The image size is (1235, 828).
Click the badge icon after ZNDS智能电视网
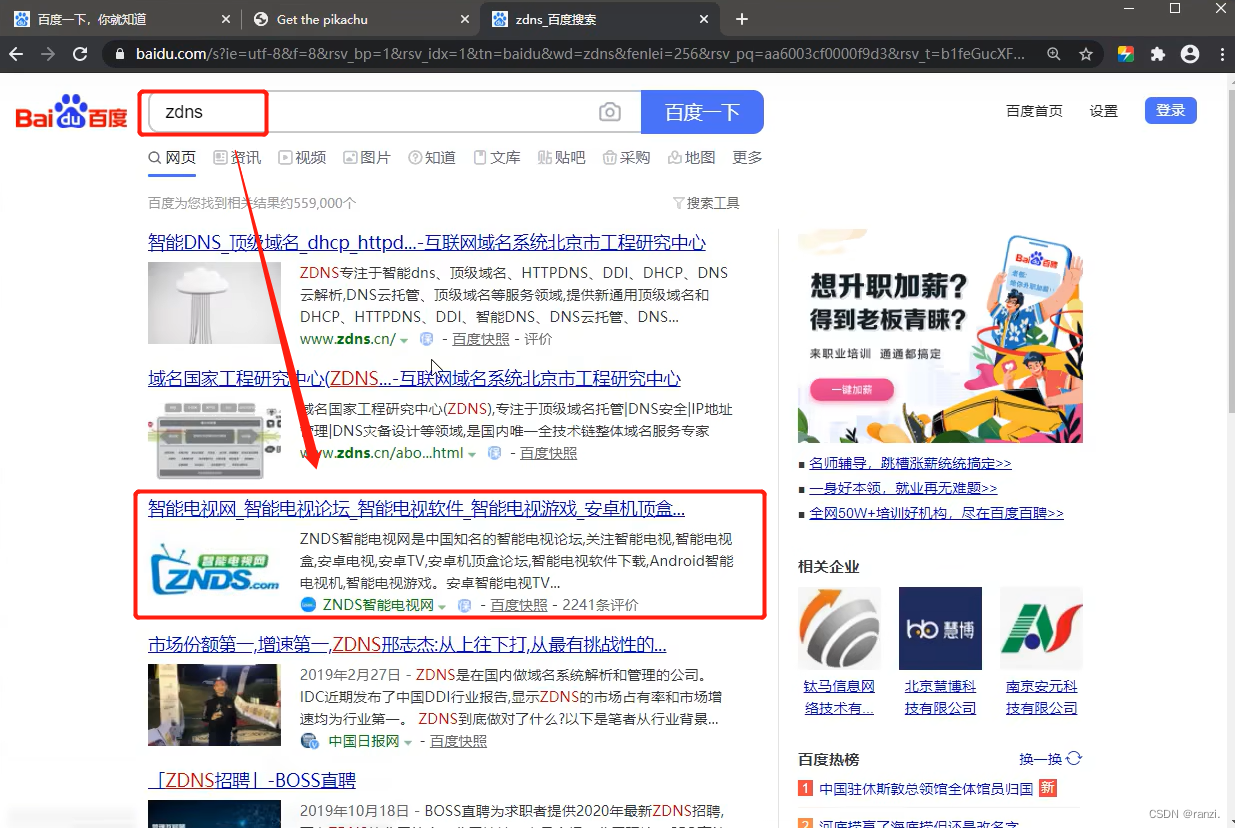pyautogui.click(x=465, y=605)
